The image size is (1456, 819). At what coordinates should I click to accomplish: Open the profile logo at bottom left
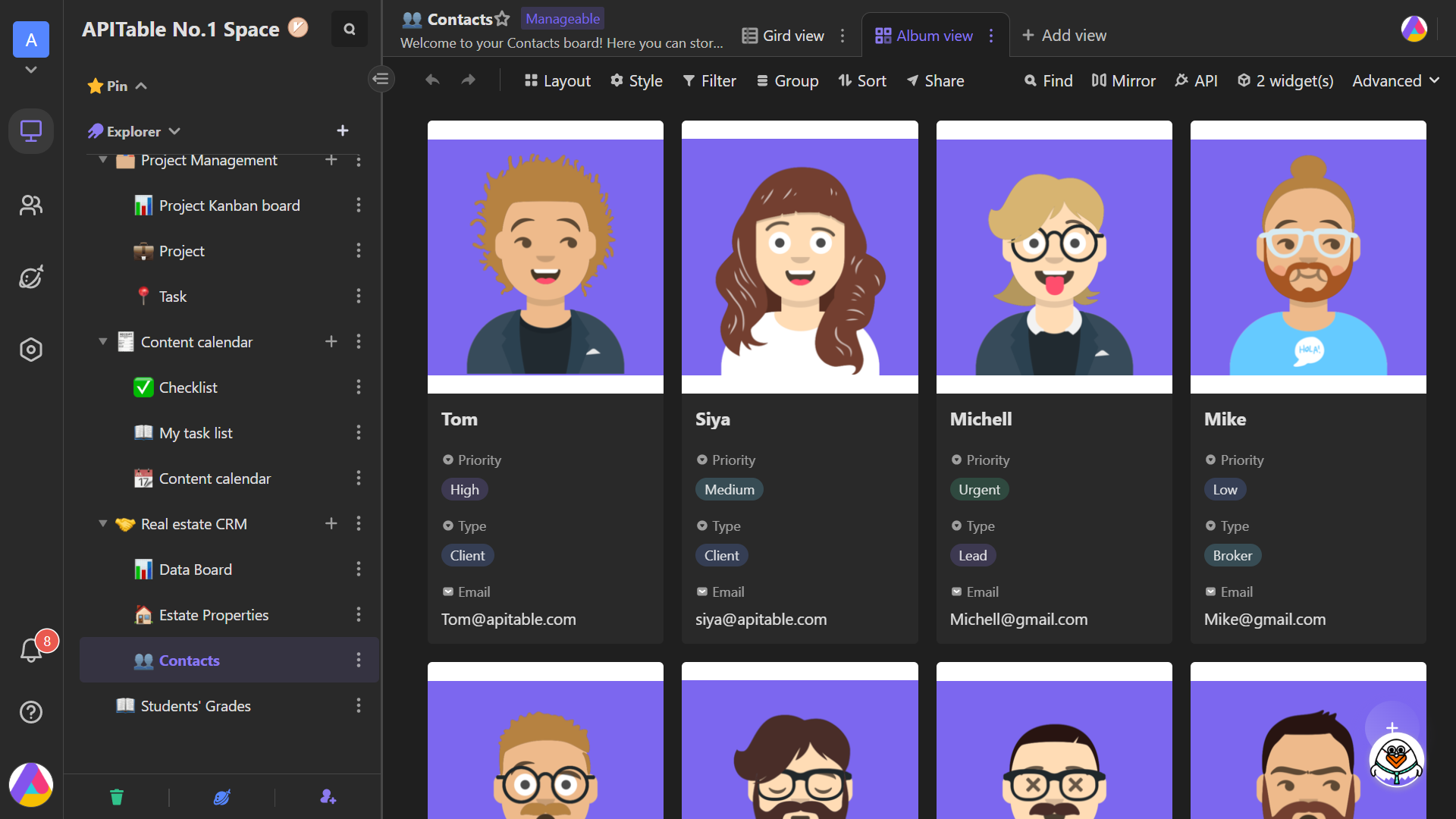[31, 785]
